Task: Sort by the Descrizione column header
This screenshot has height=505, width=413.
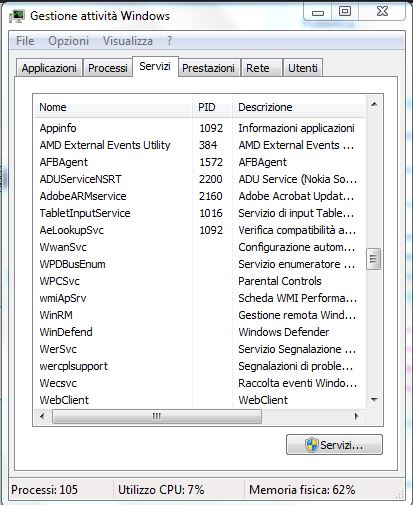Action: click(299, 107)
